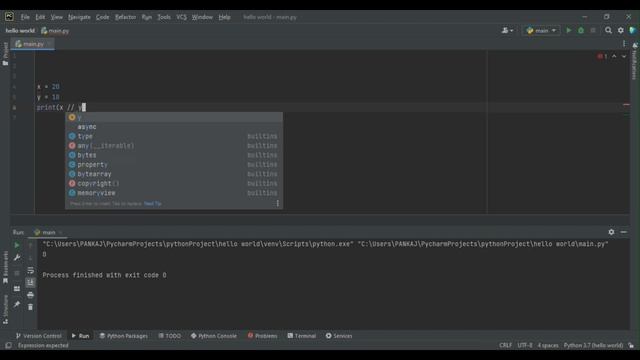Print the Run console output
Screen dimensions: 640x360
pyautogui.click(x=31, y=295)
